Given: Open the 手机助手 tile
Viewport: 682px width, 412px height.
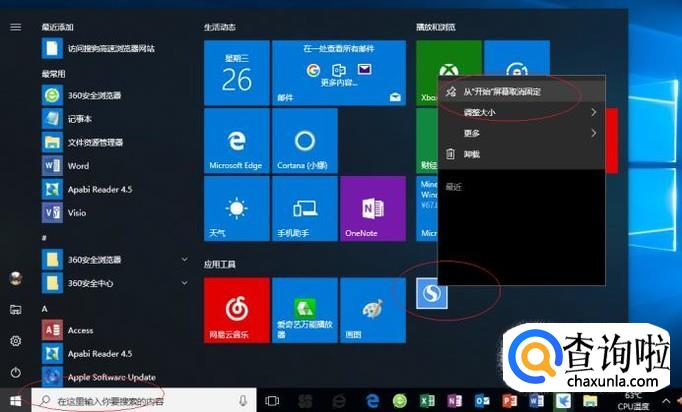Looking at the screenshot, I should pyautogui.click(x=304, y=209).
